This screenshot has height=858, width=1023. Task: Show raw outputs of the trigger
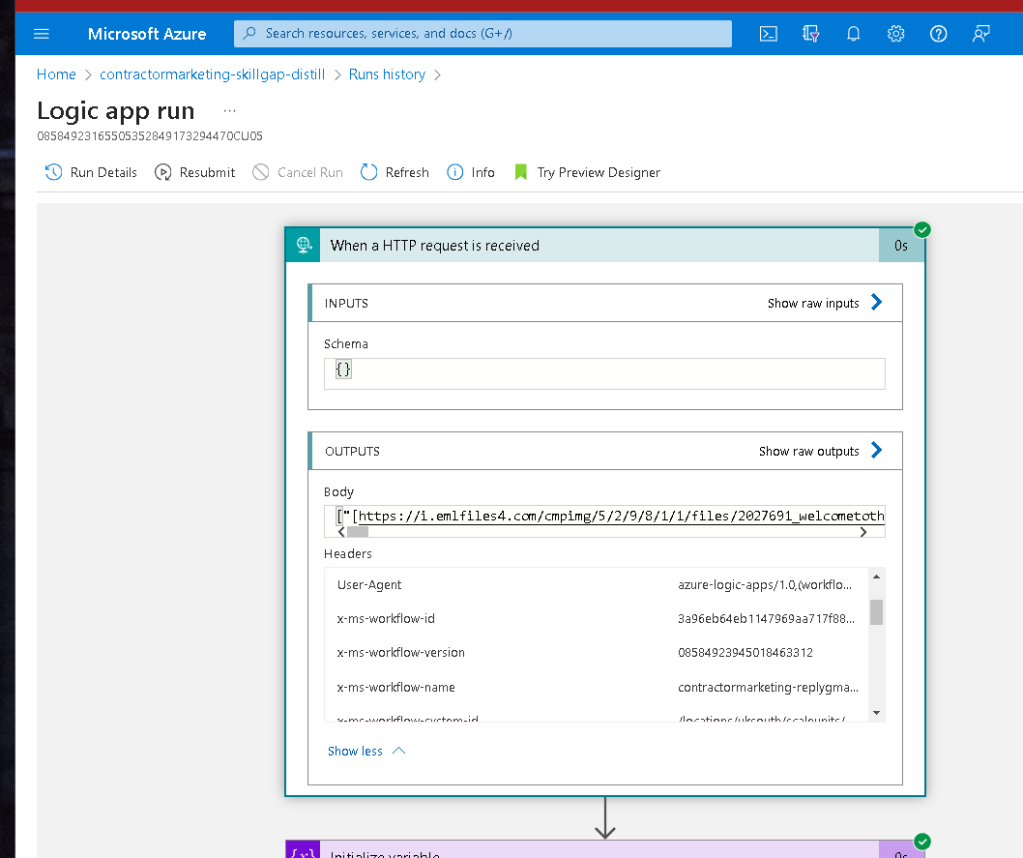[808, 452]
